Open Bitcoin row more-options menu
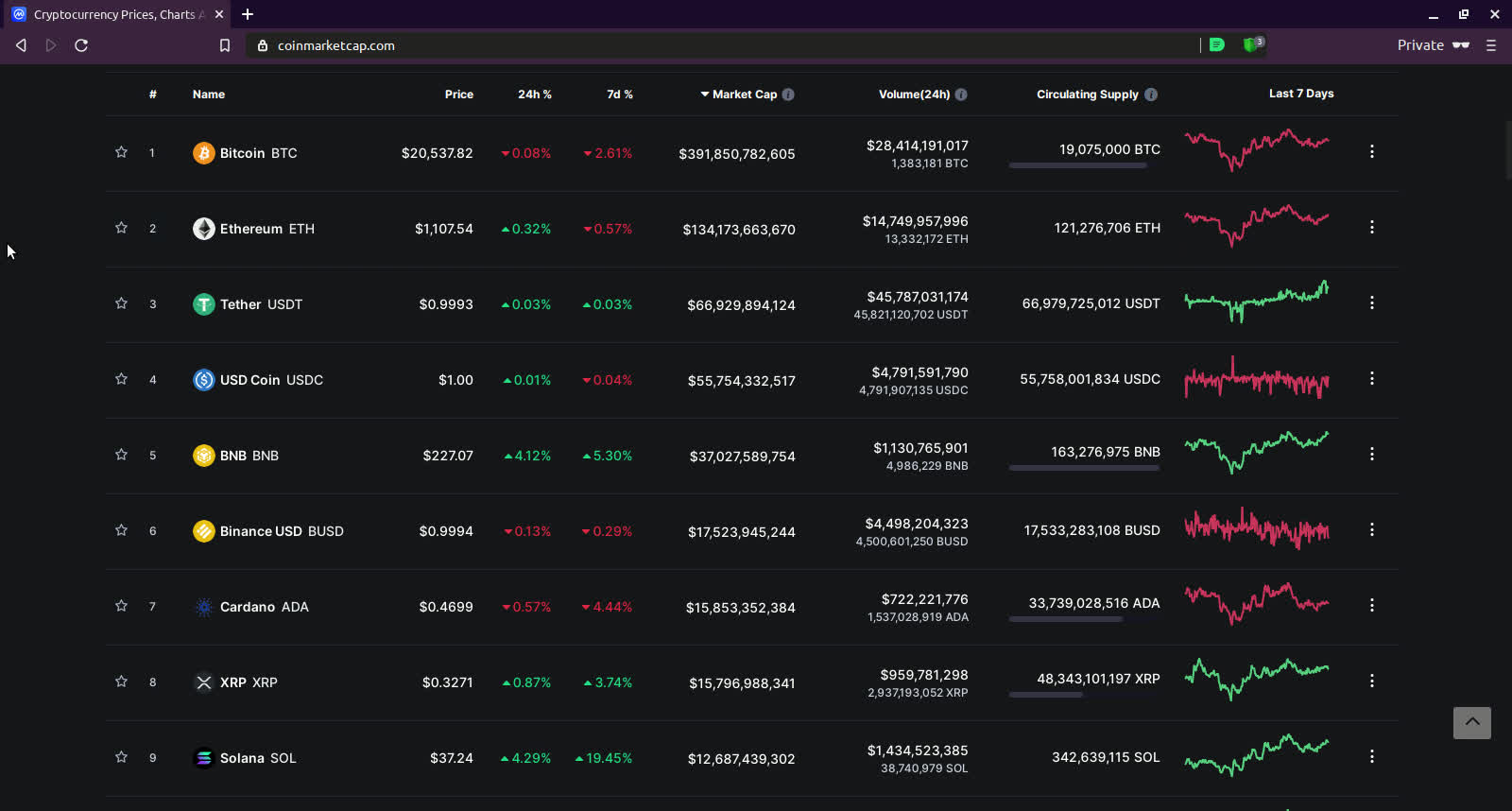Screen dimensions: 1512x811 click(x=1372, y=151)
